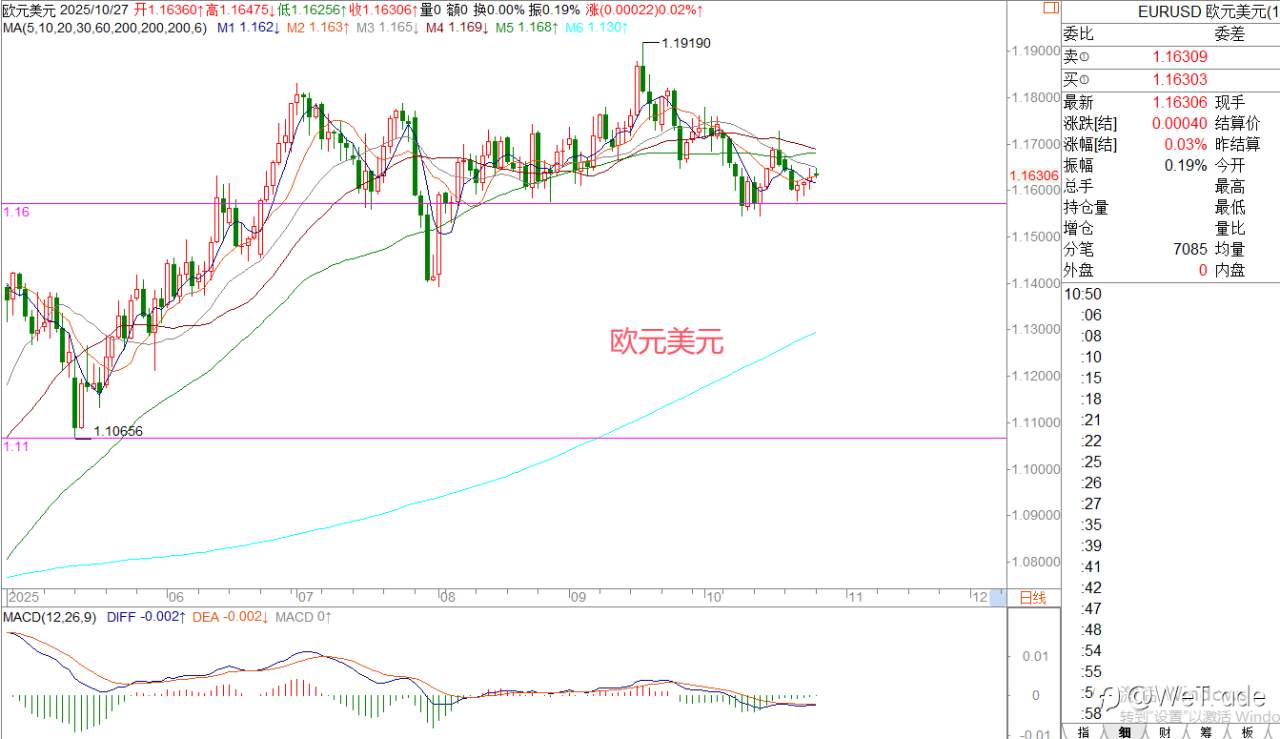
Task: Open the 筹 tab
Action: click(1206, 731)
